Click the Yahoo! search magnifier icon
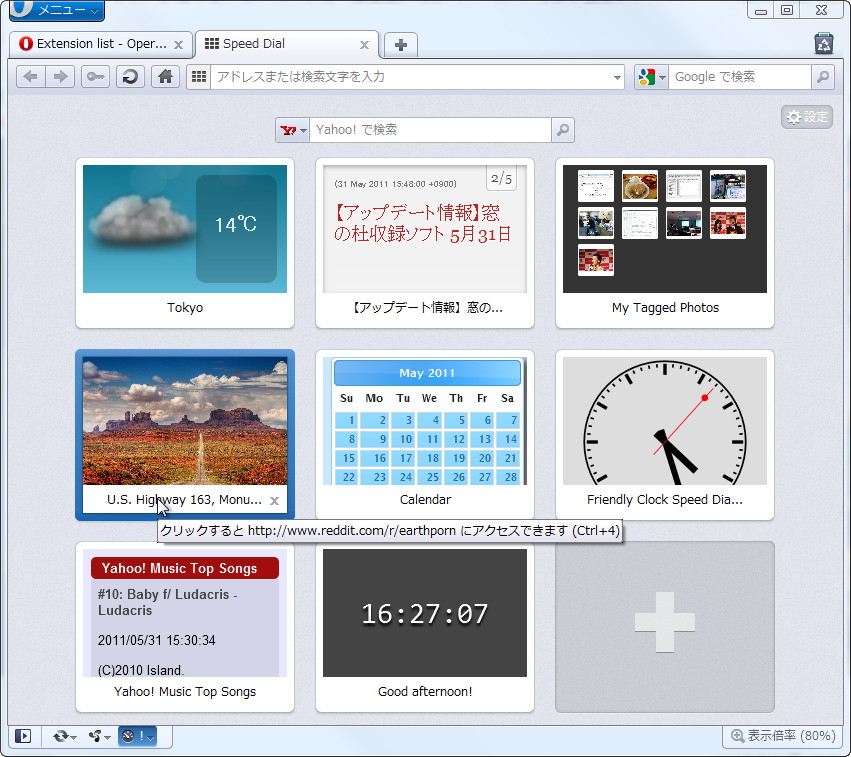 point(562,130)
